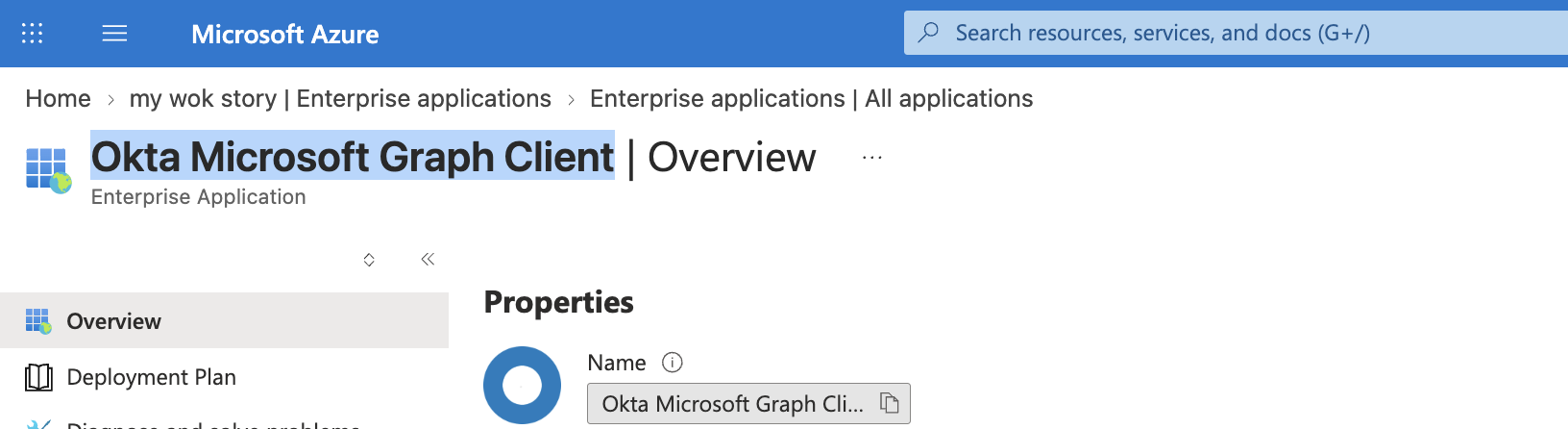Click the Enterprise Application subtitle text

point(198,196)
